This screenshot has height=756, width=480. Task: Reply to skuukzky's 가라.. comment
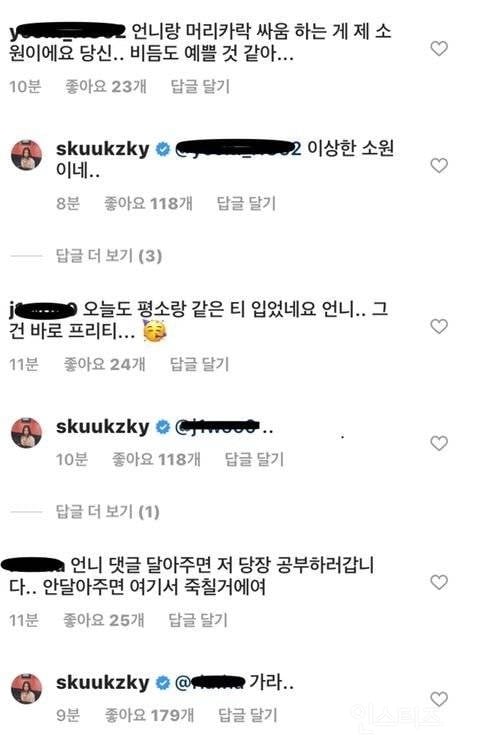(248, 715)
